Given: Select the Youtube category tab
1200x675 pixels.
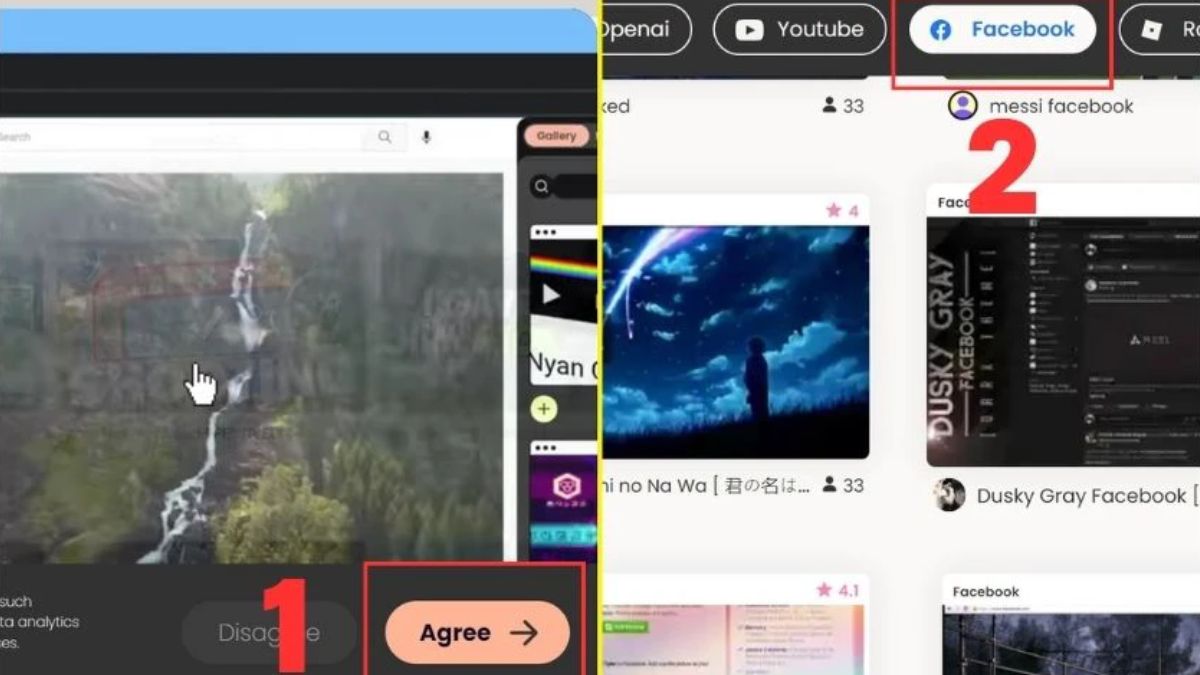Looking at the screenshot, I should [799, 30].
